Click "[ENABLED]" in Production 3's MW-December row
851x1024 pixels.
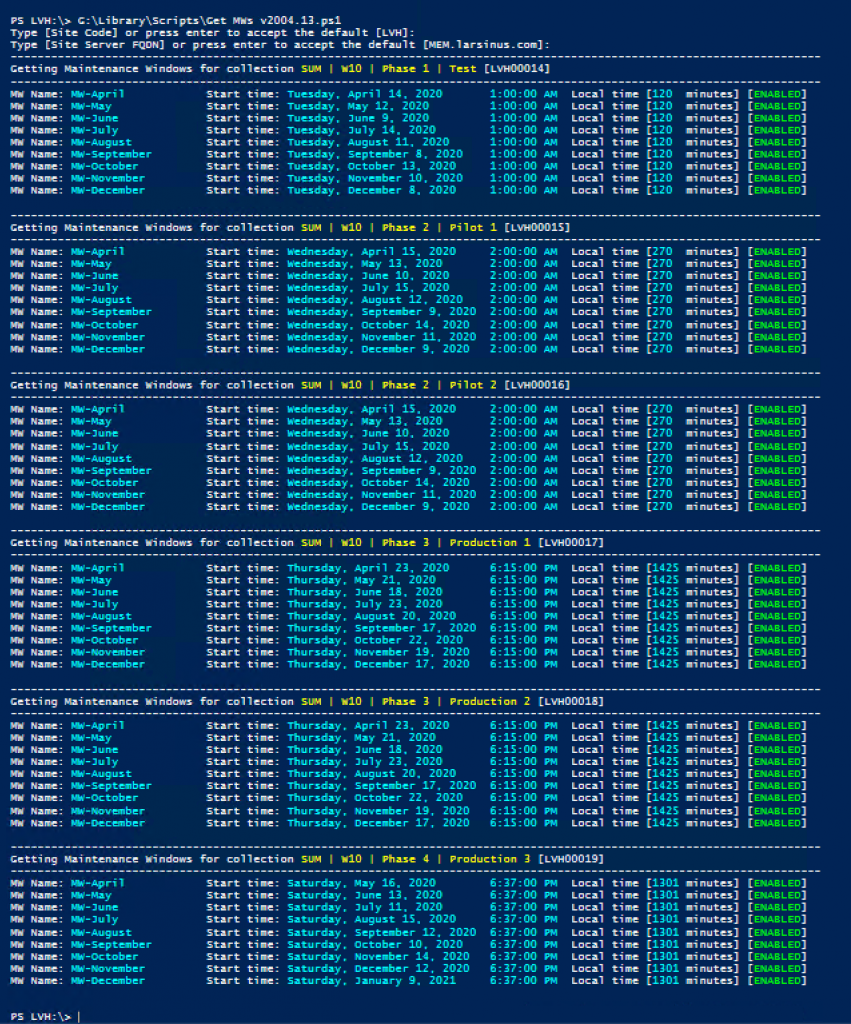tap(777, 981)
